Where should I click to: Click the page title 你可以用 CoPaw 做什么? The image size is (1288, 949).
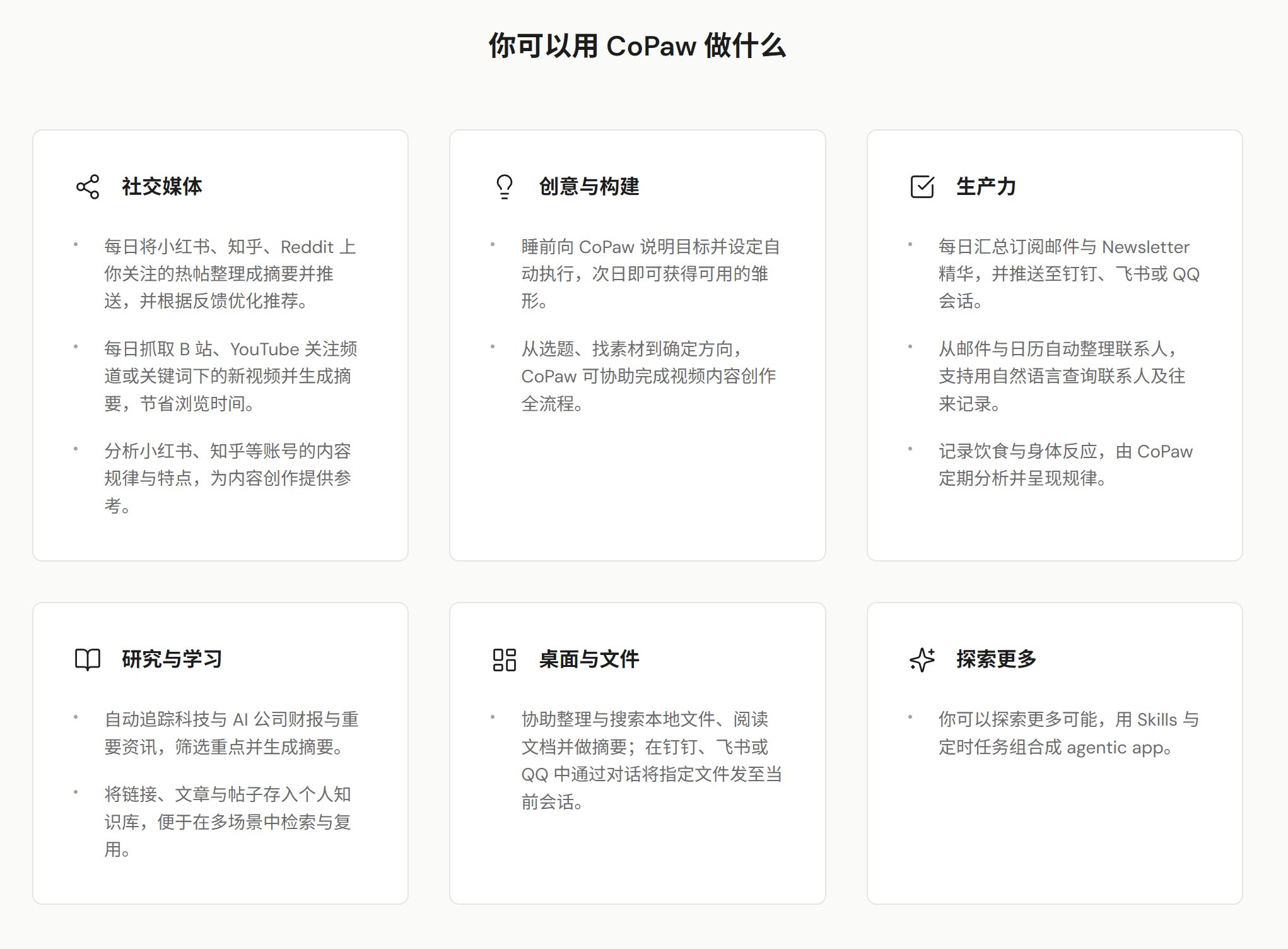637,46
